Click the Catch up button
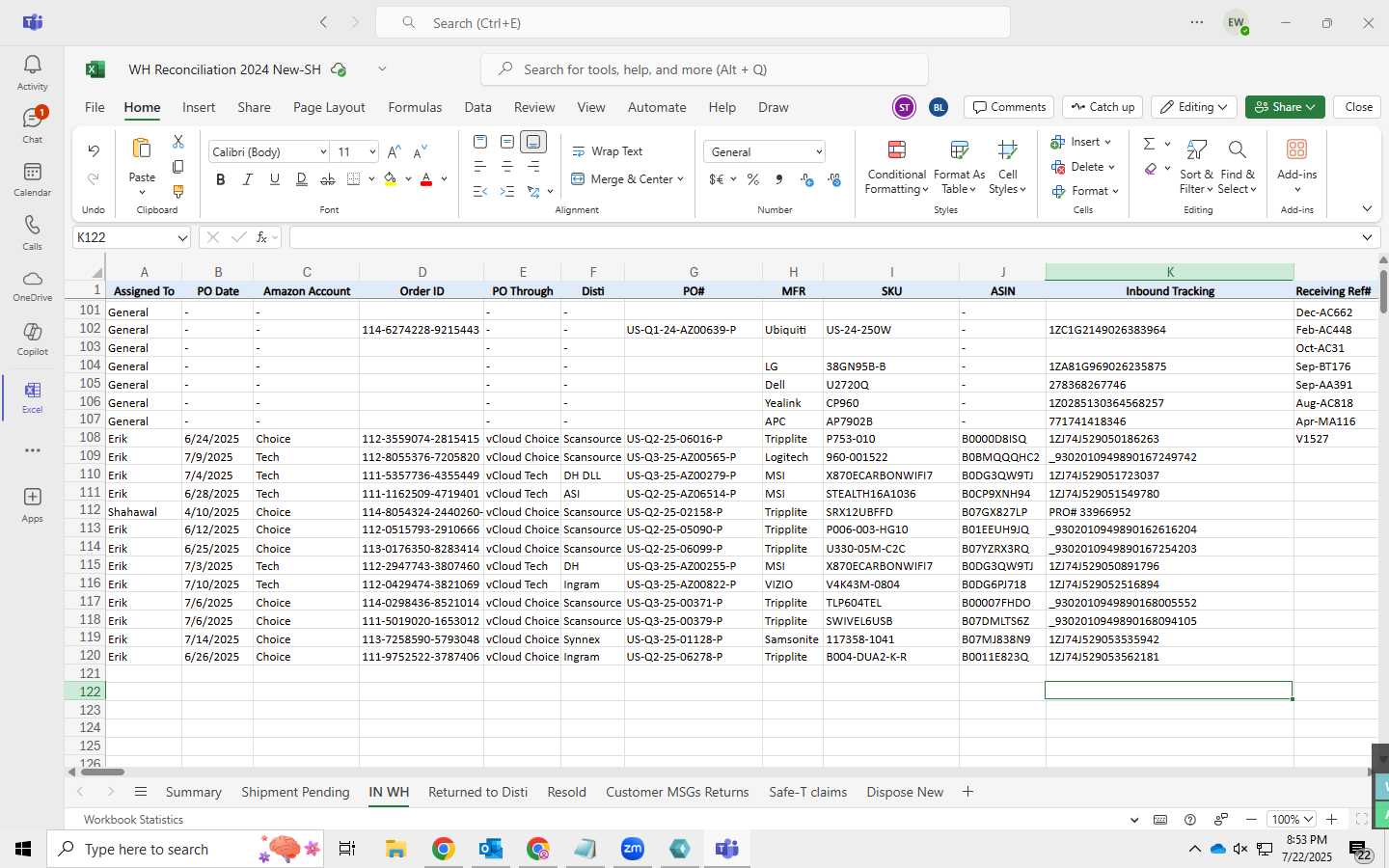Image resolution: width=1389 pixels, height=868 pixels. tap(1103, 107)
